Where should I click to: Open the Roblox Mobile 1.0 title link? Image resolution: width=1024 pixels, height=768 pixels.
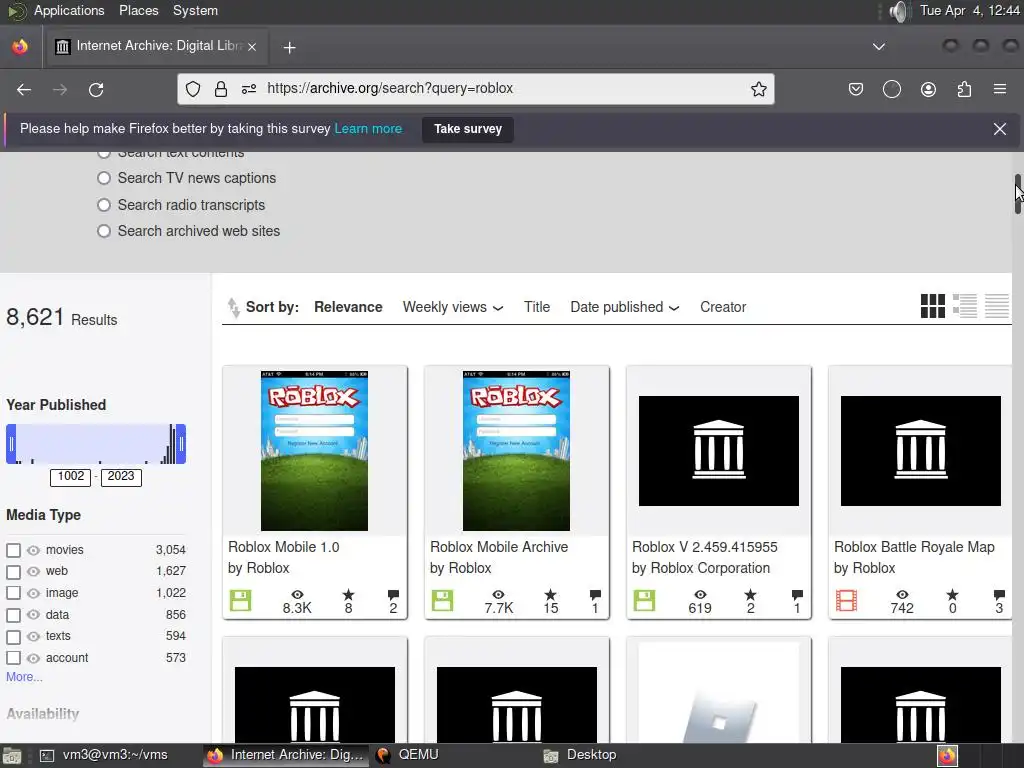click(283, 547)
